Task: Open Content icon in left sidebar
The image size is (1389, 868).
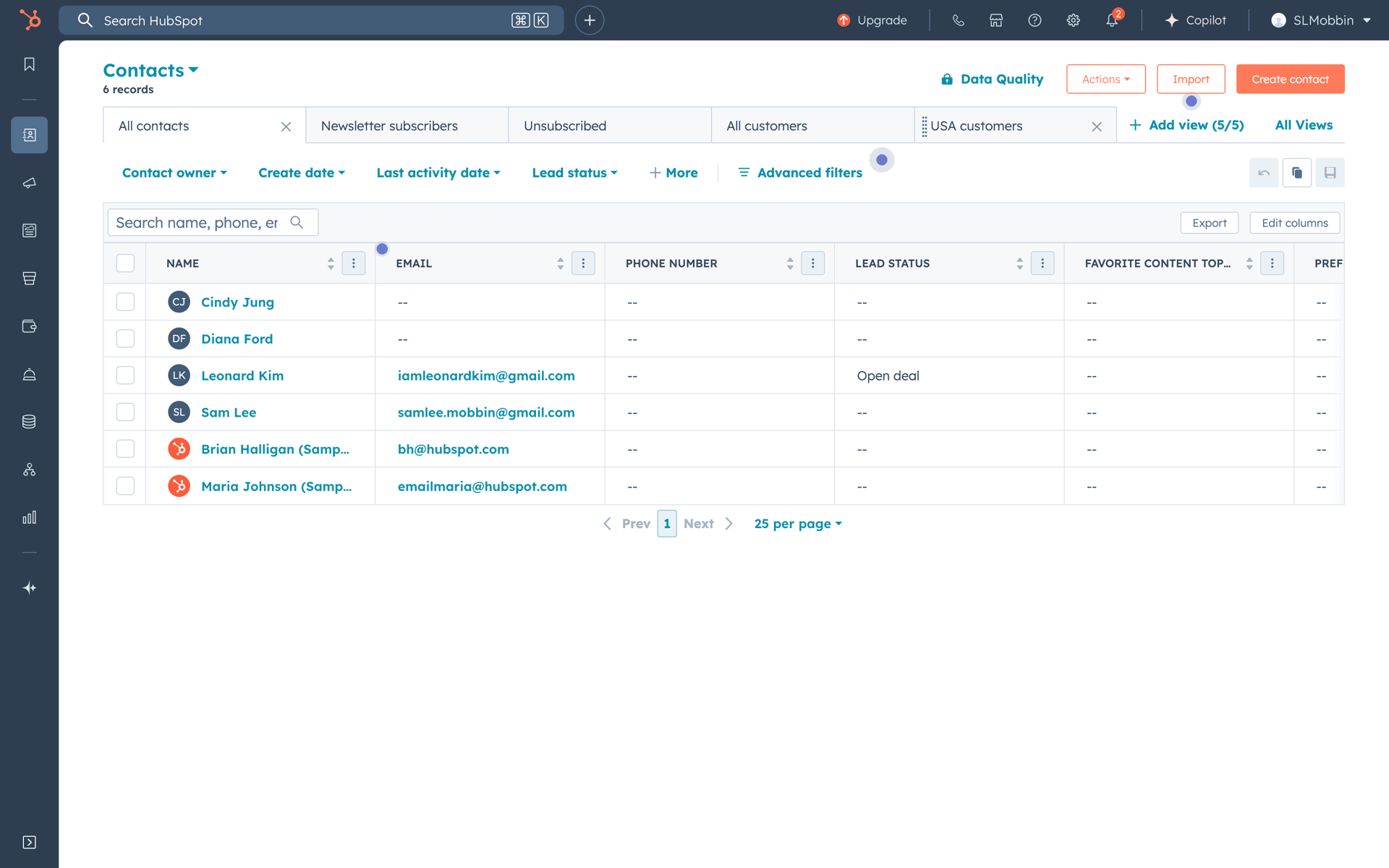Action: [30, 231]
